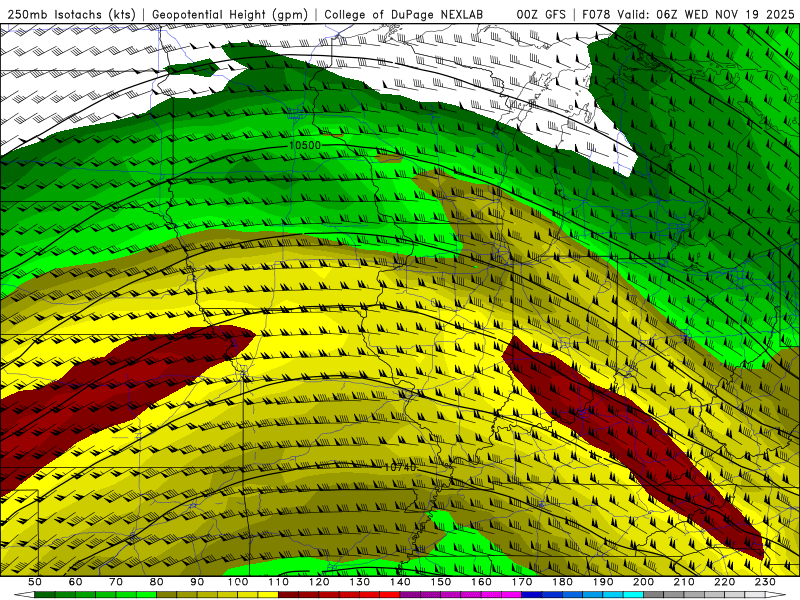800x600 pixels.
Task: Click the 180 value on the color scale
Action: coord(562,582)
